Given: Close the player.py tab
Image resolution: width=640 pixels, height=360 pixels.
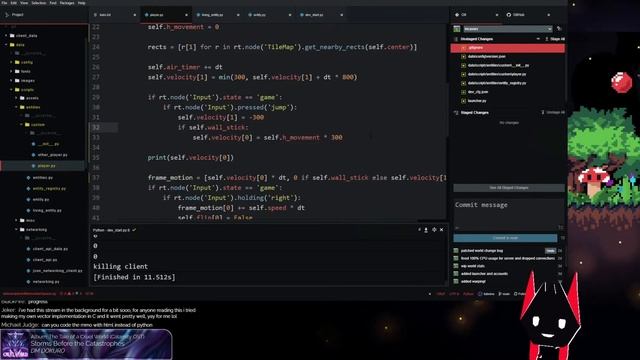Looking at the screenshot, I should click(x=187, y=15).
